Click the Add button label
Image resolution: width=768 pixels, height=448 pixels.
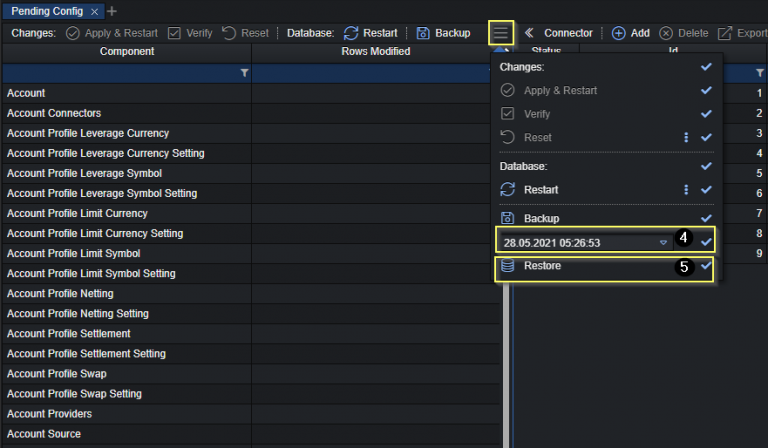640,33
